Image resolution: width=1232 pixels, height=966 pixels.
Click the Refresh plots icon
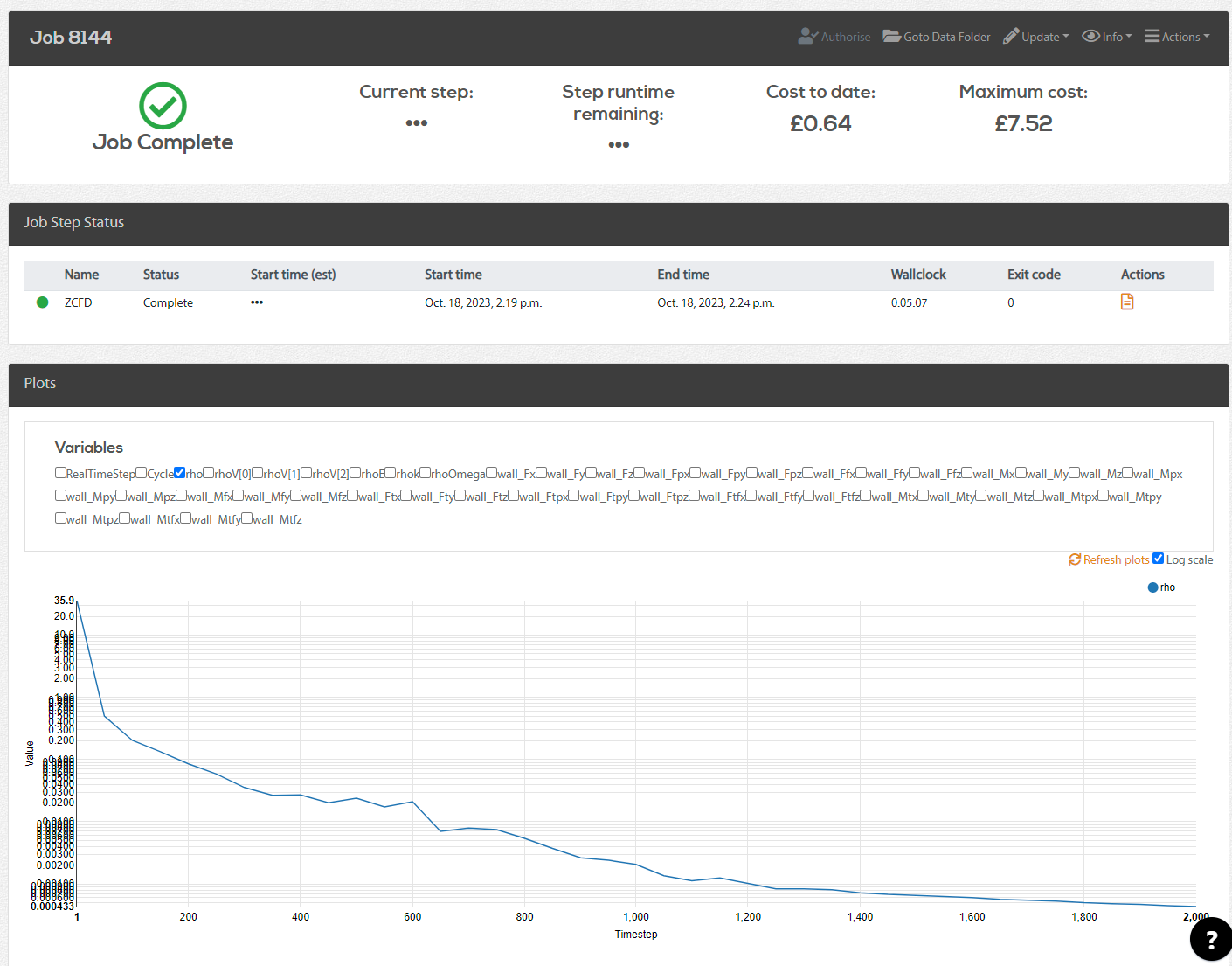coord(1075,559)
